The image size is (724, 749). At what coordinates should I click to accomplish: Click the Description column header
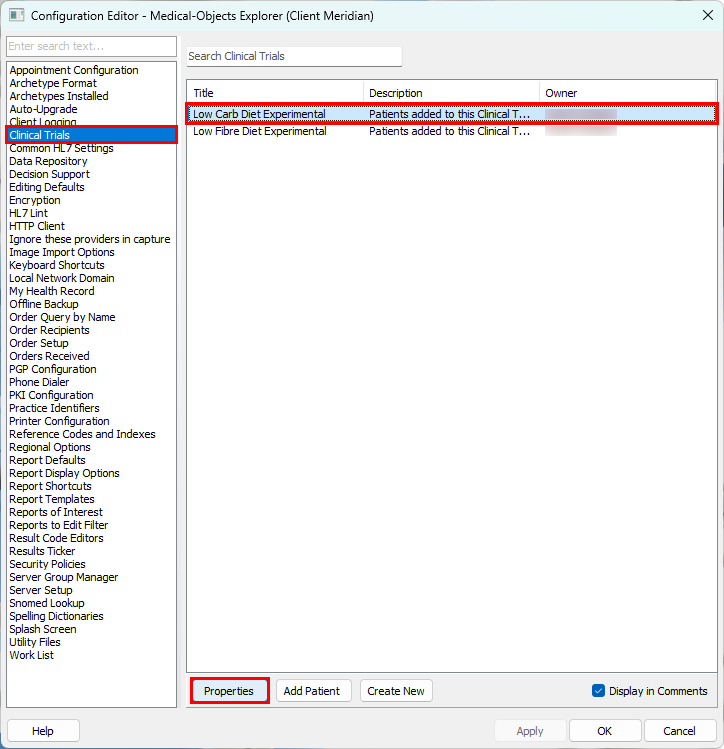click(451, 93)
